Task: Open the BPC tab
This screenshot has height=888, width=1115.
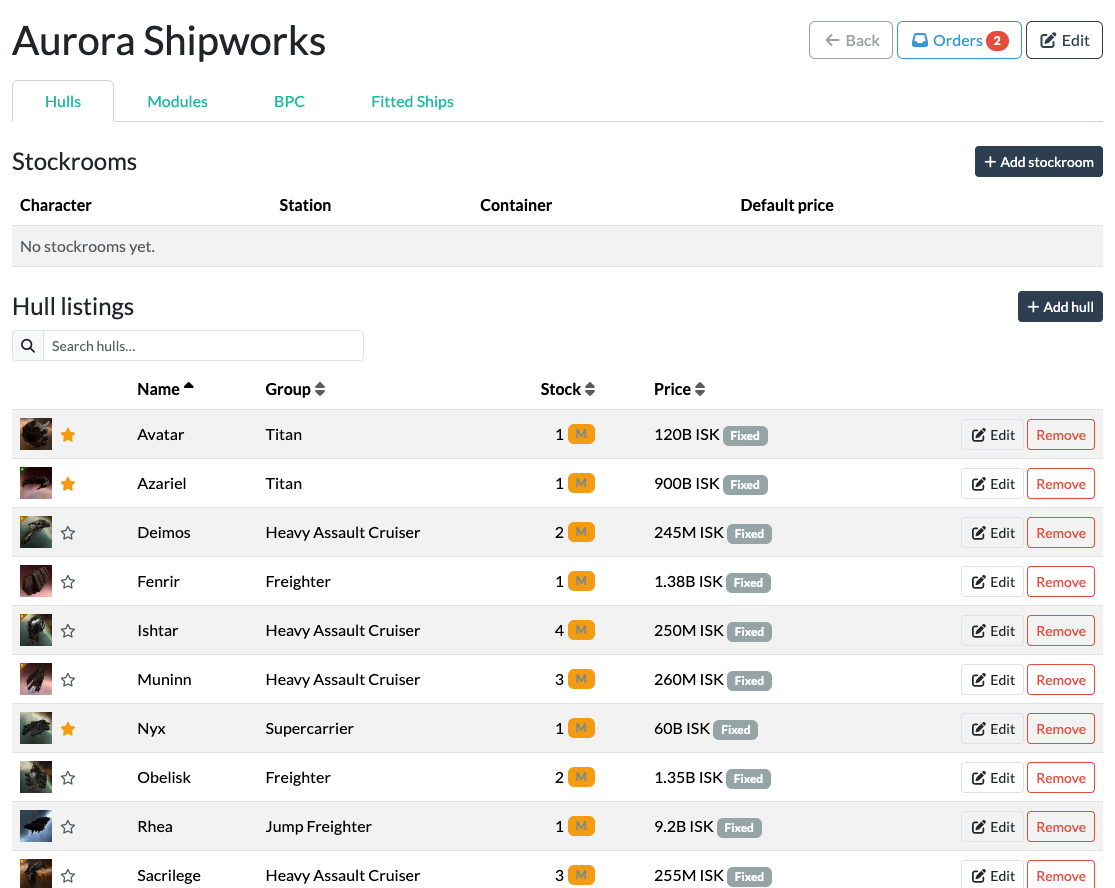Action: point(289,102)
